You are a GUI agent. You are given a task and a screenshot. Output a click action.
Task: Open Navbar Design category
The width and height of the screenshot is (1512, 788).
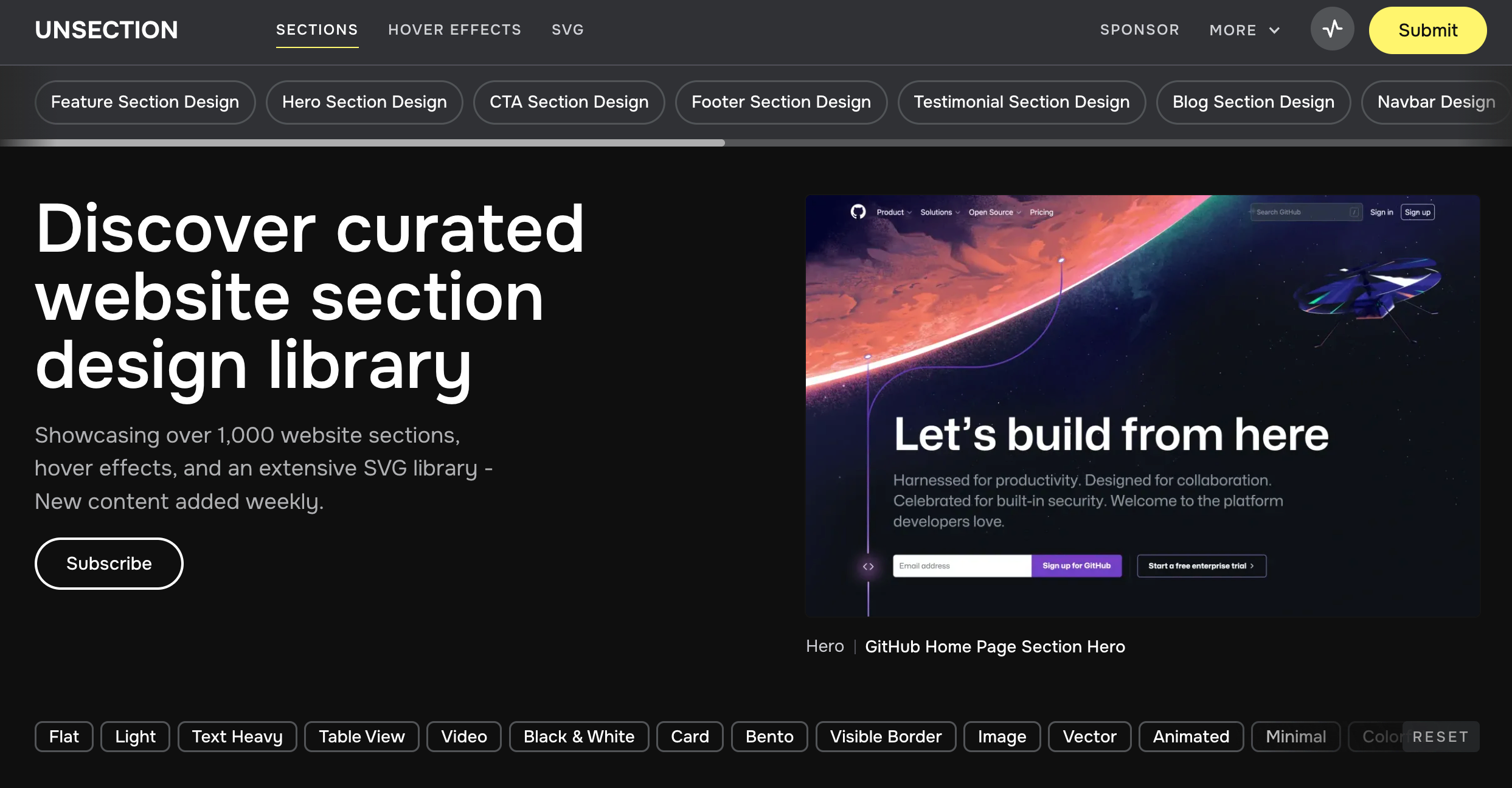click(1436, 102)
